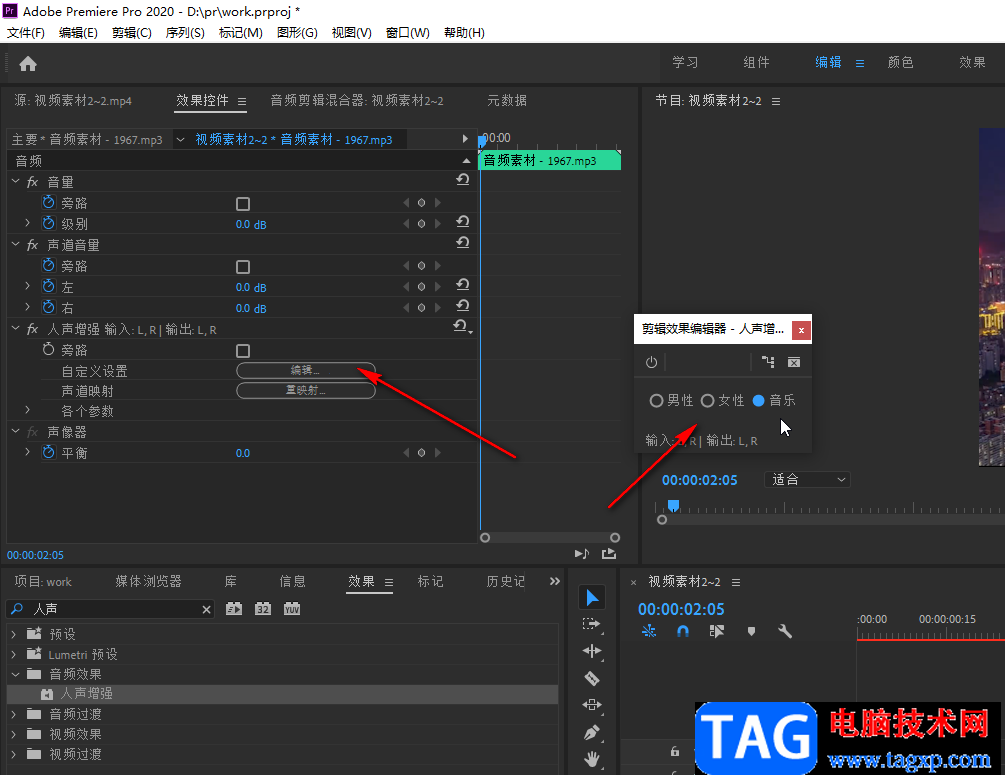The width and height of the screenshot is (1005, 775).
Task: Expand the 级别 parameter
Action: click(28, 222)
